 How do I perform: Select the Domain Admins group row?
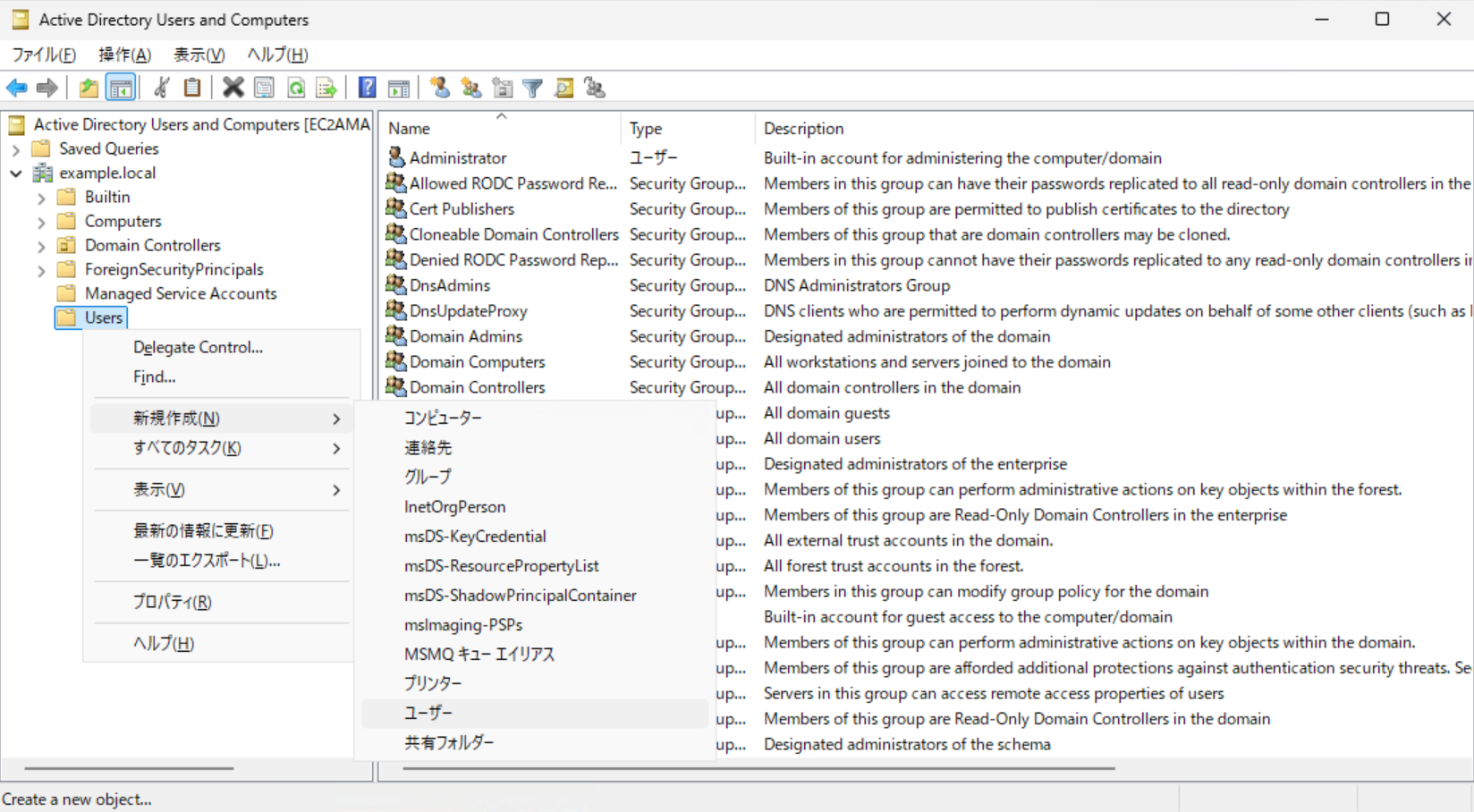465,336
